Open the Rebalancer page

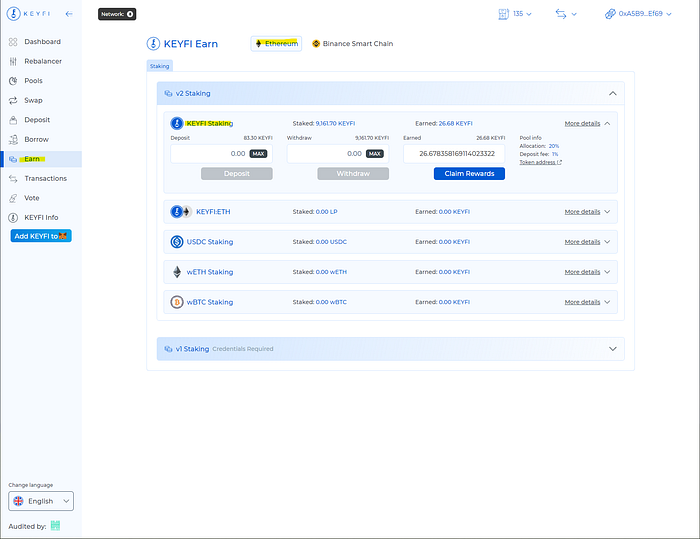(41, 61)
